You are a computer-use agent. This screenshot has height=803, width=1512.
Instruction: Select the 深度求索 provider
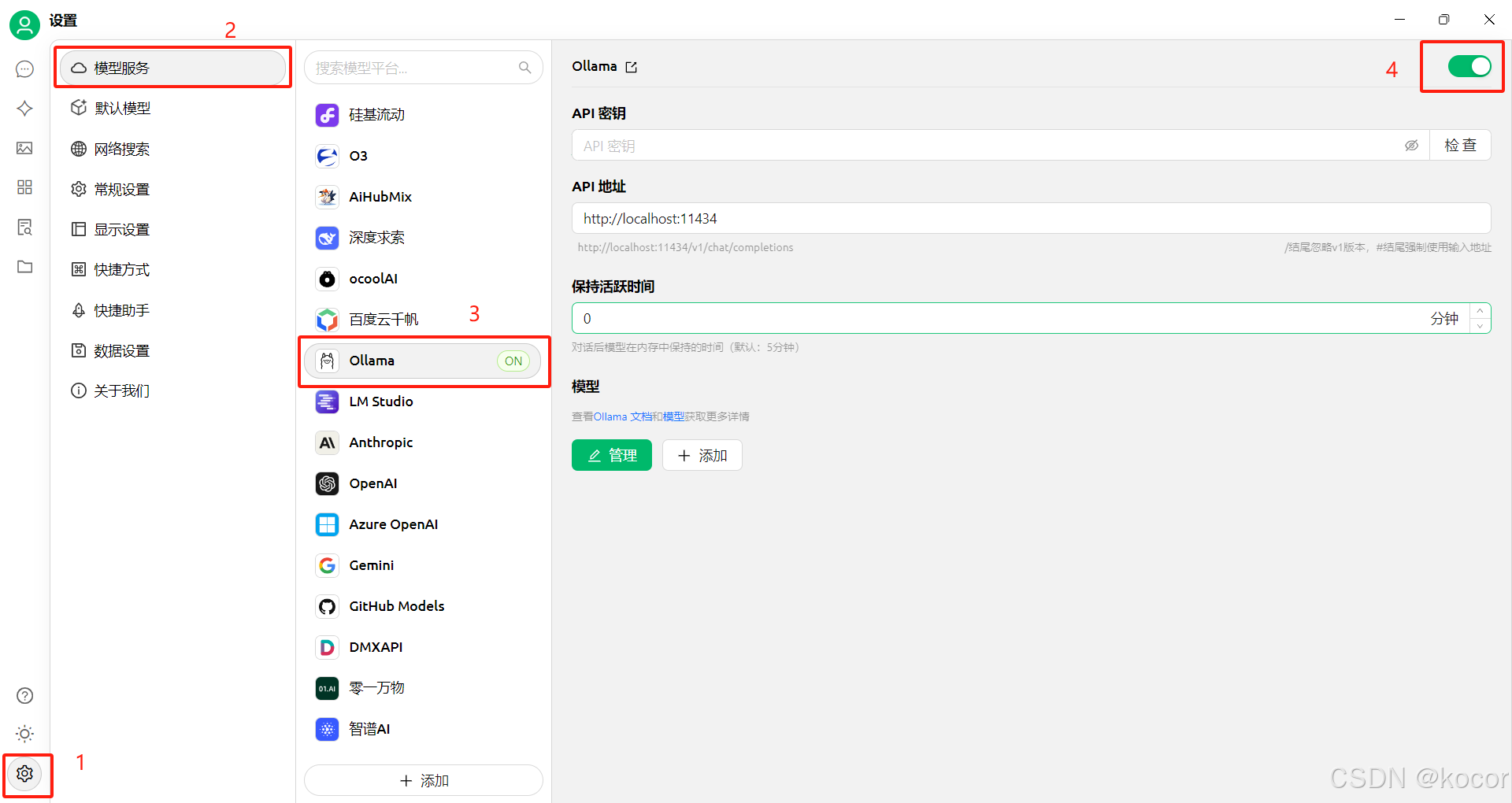point(424,238)
